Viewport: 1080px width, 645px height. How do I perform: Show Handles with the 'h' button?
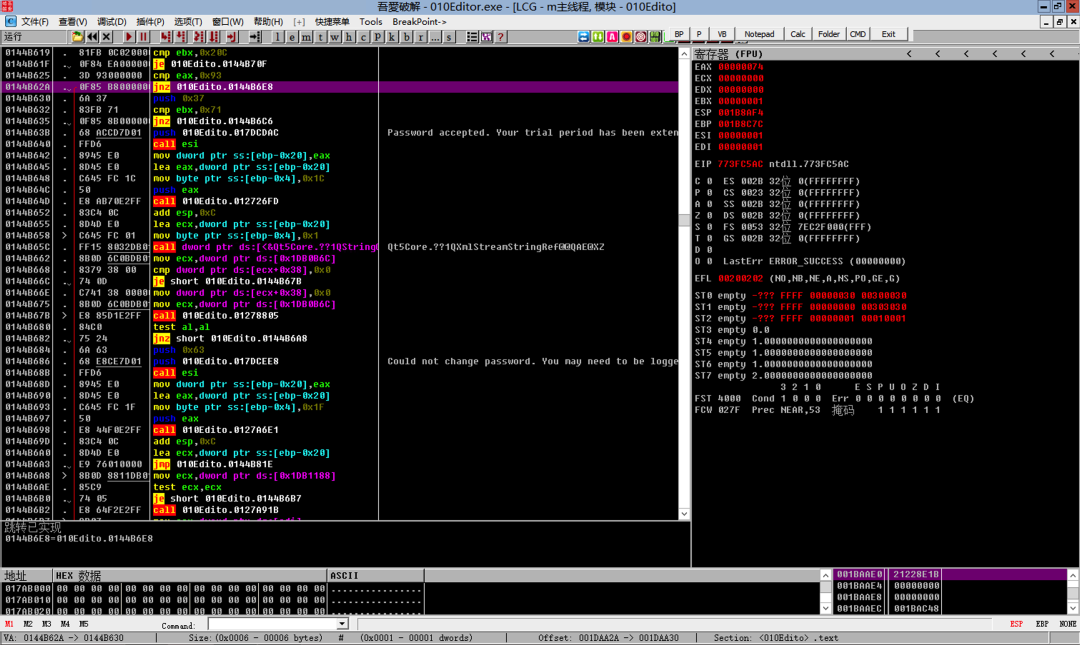coord(349,37)
